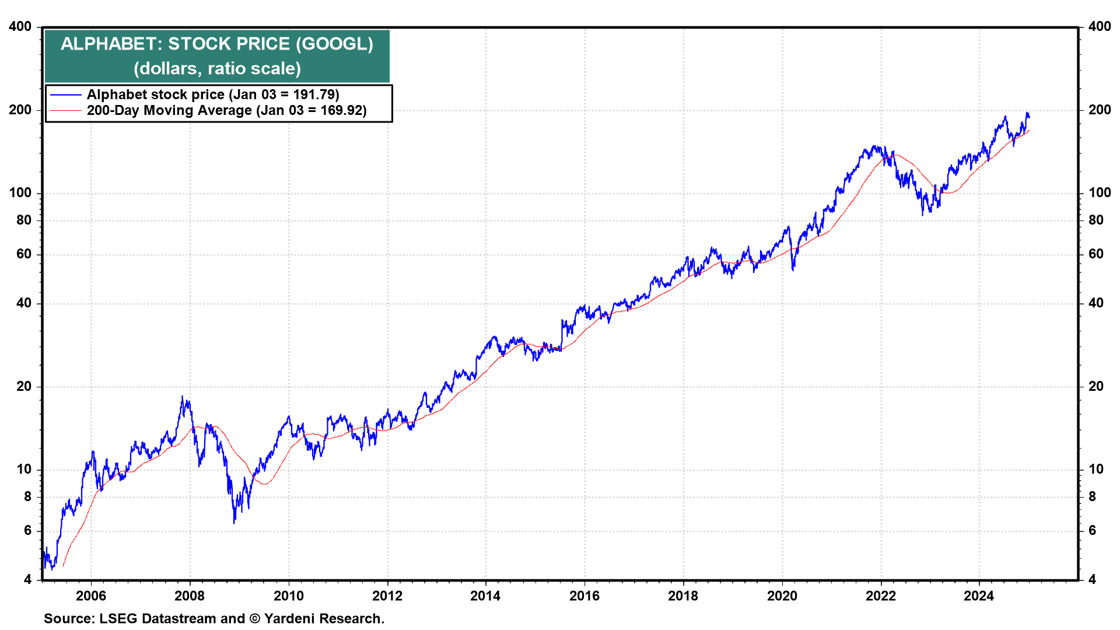
Task: Click the 8 label on the right price axis
Action: (x=1093, y=496)
